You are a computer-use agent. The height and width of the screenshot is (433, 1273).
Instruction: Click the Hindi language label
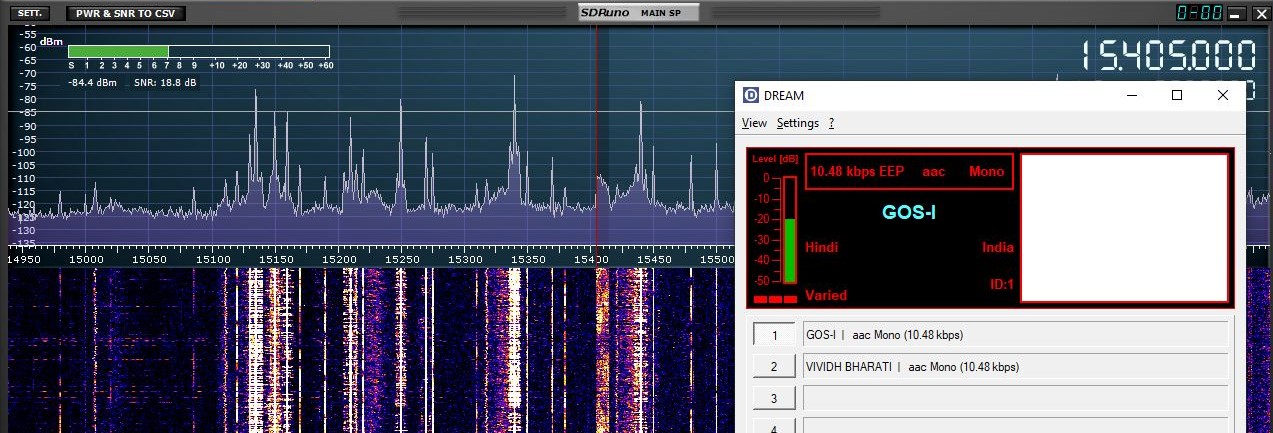point(821,247)
